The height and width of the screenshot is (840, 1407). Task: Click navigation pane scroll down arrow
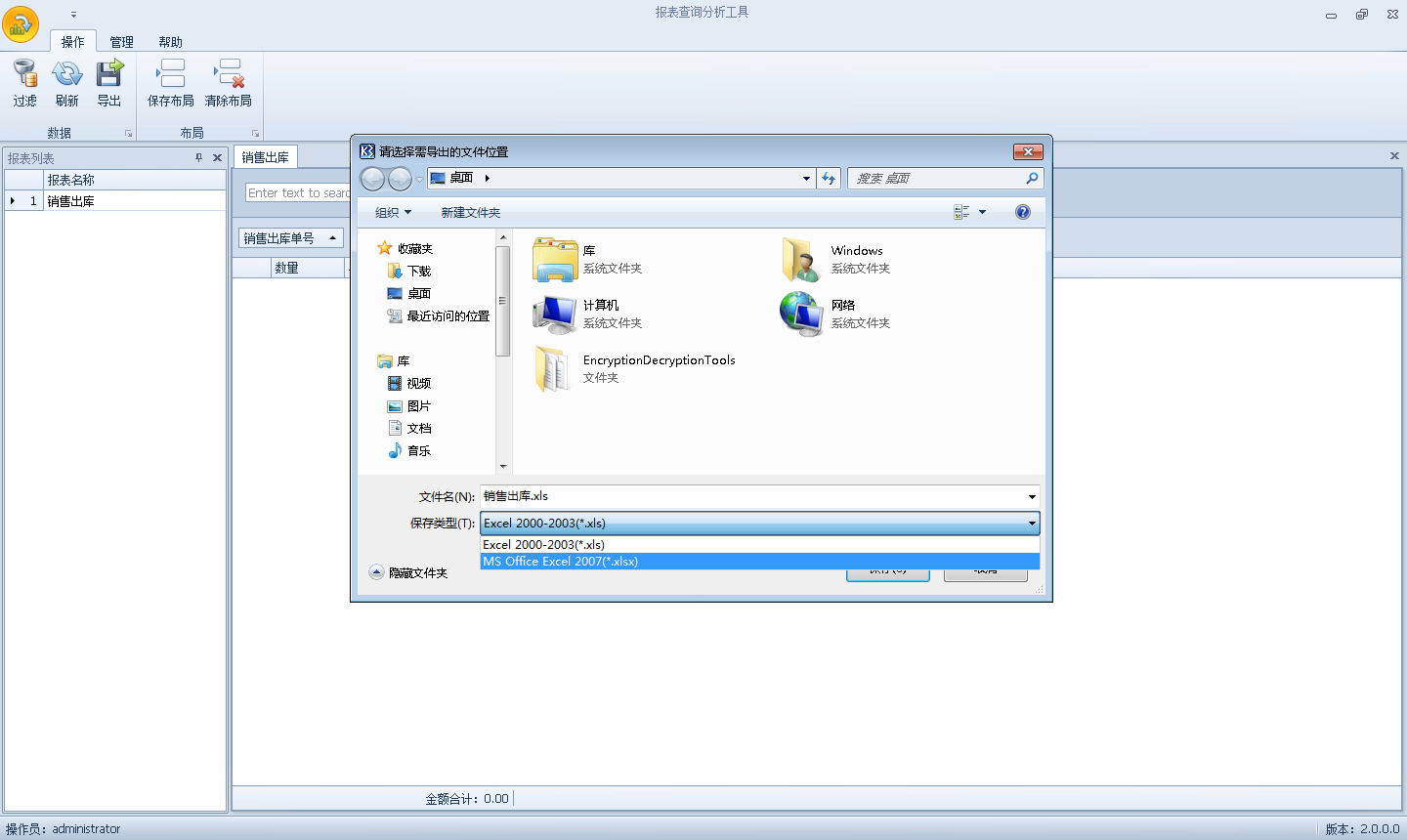(503, 467)
